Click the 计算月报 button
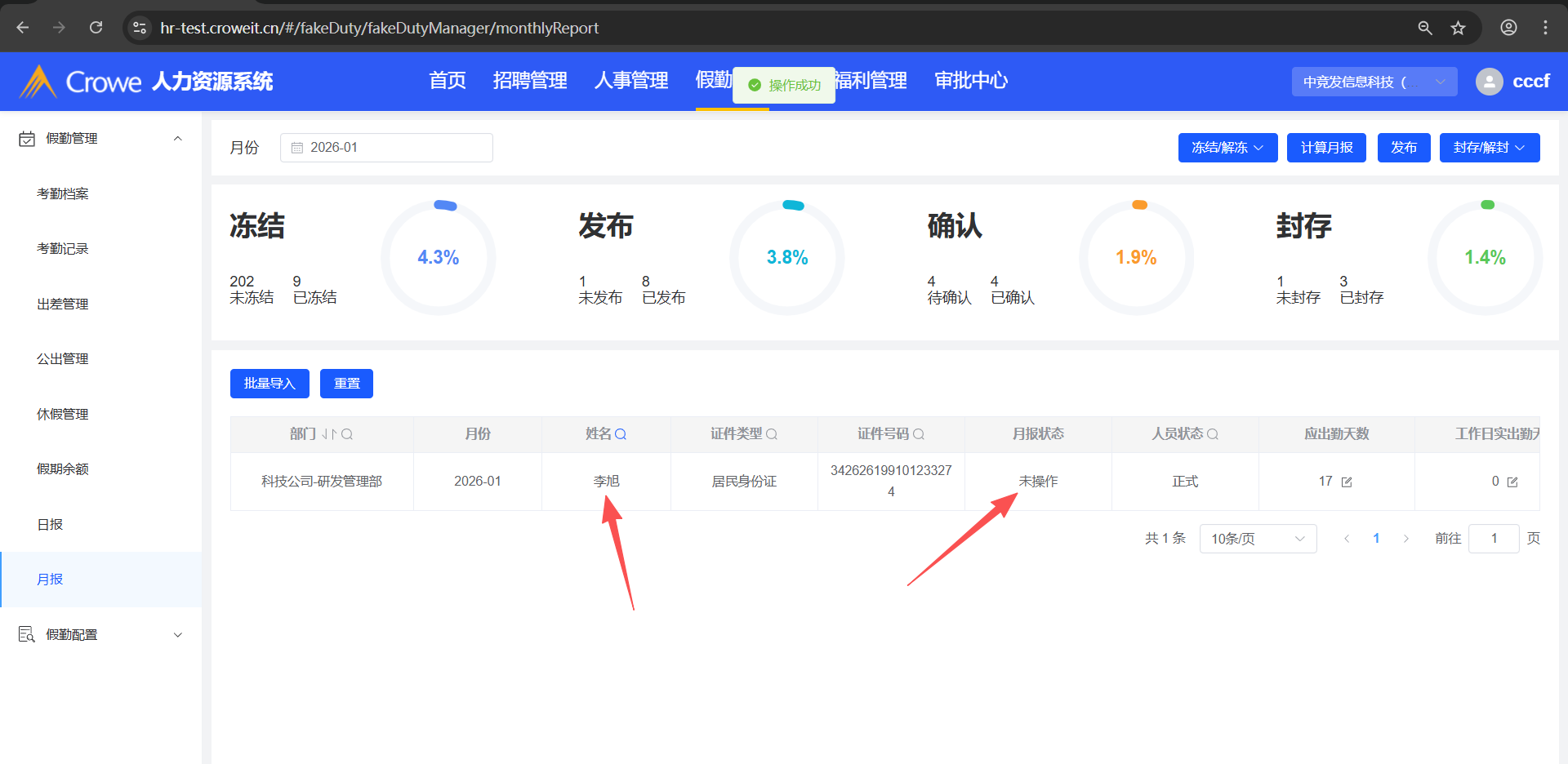Screen dimensions: 1568x764 (x=1325, y=148)
